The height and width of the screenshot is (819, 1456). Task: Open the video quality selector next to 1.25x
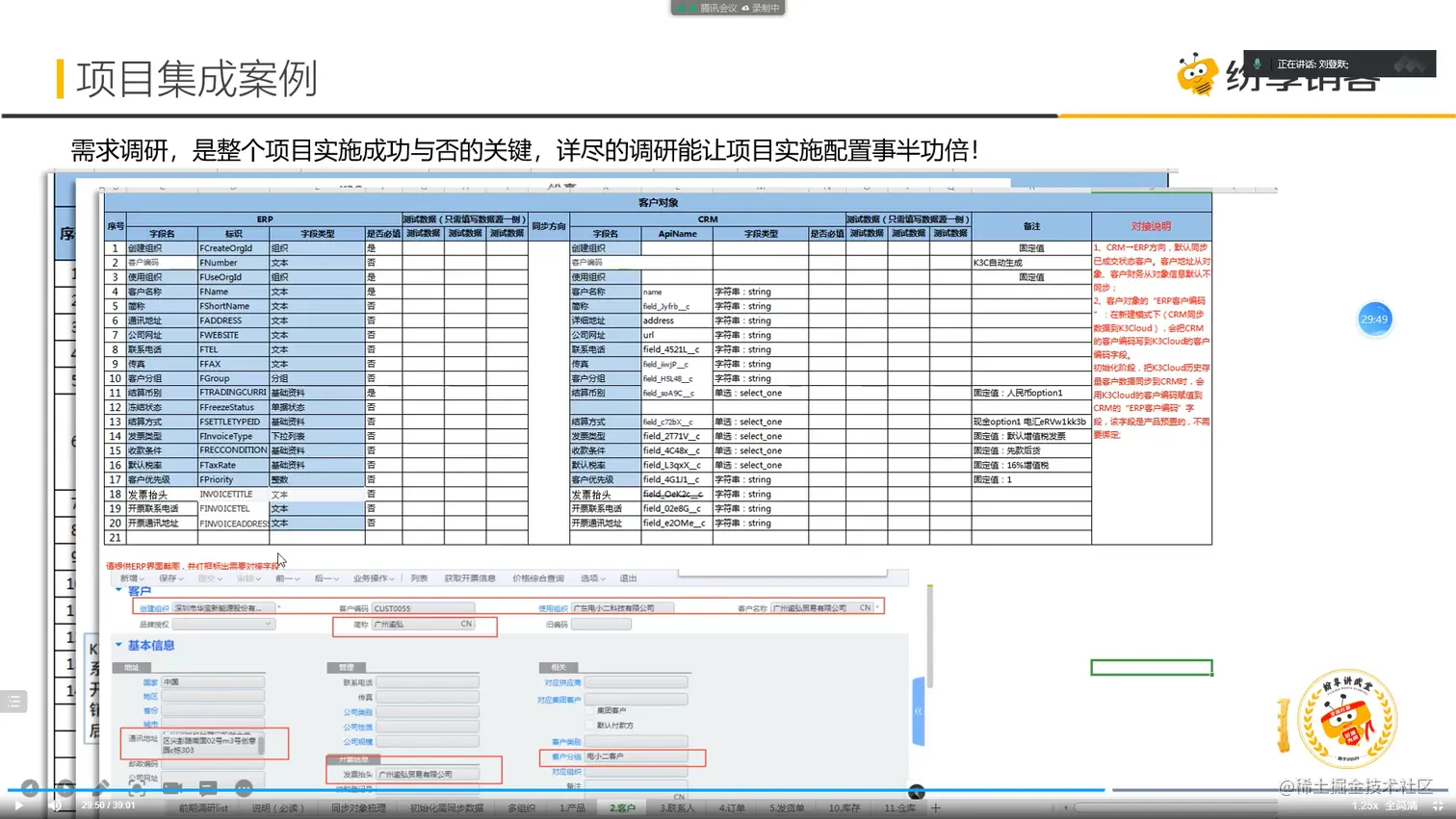(x=1402, y=806)
